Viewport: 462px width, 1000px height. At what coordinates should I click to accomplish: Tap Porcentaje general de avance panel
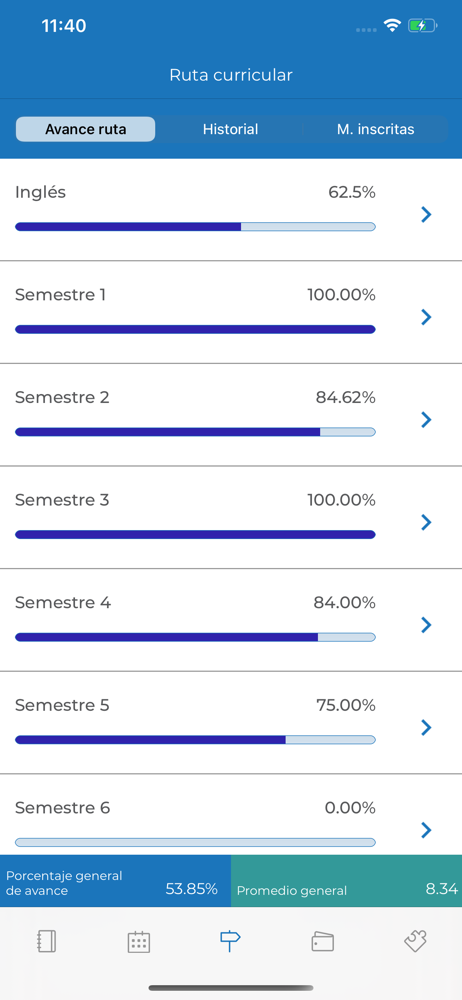[x=116, y=881]
